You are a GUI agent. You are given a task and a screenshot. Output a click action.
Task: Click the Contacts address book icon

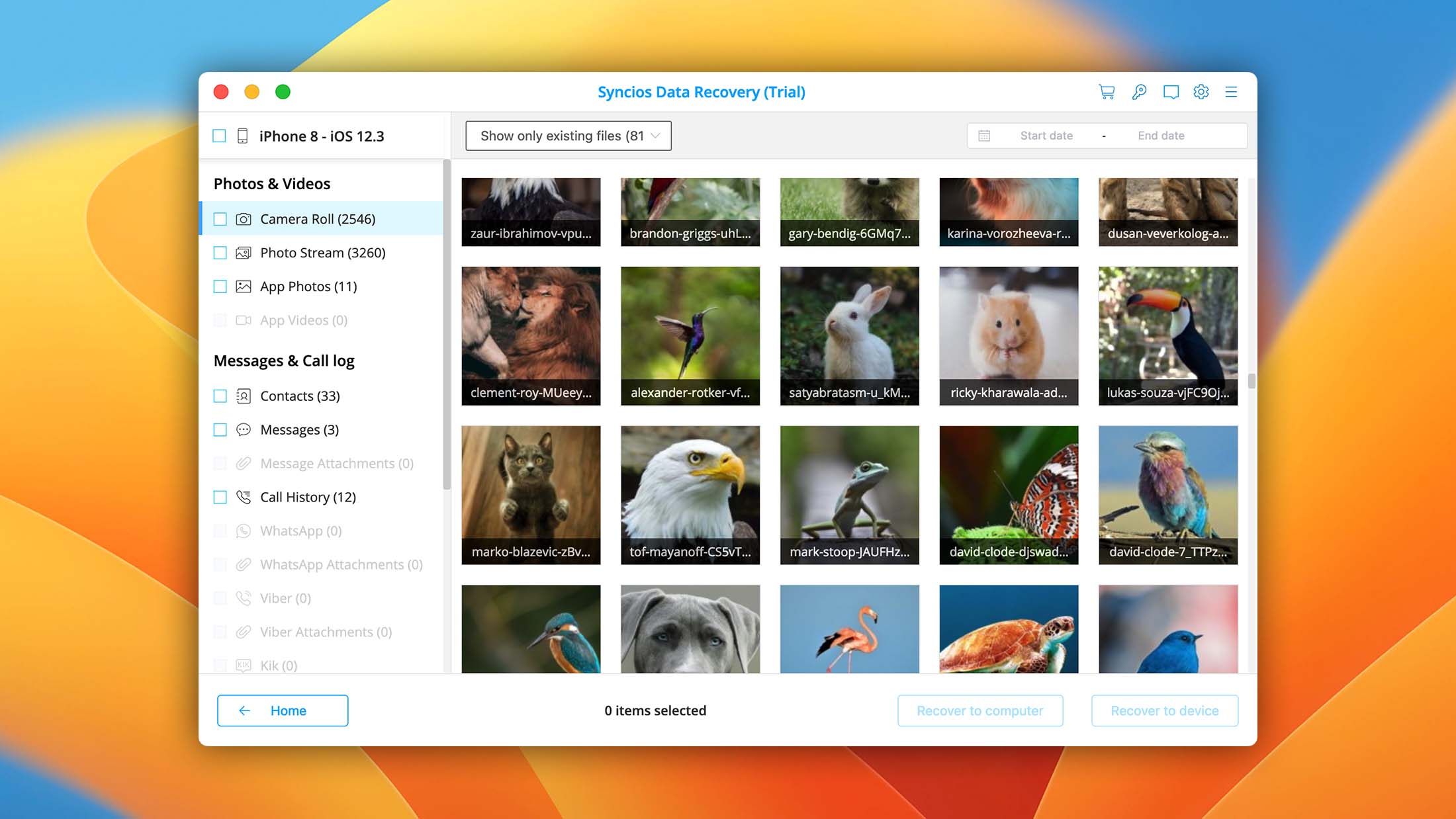[x=244, y=396]
